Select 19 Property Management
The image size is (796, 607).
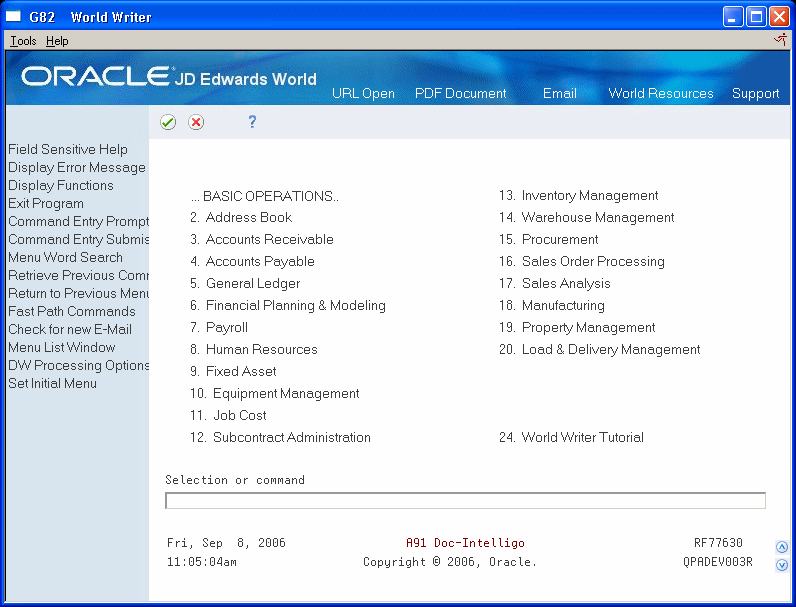point(577,328)
